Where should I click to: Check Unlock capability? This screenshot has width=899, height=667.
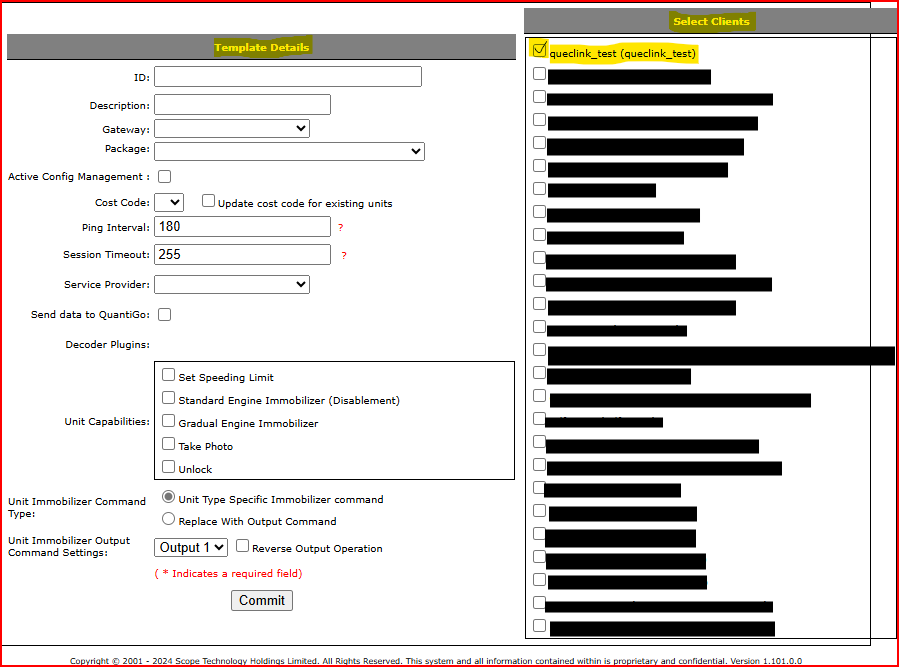169,467
